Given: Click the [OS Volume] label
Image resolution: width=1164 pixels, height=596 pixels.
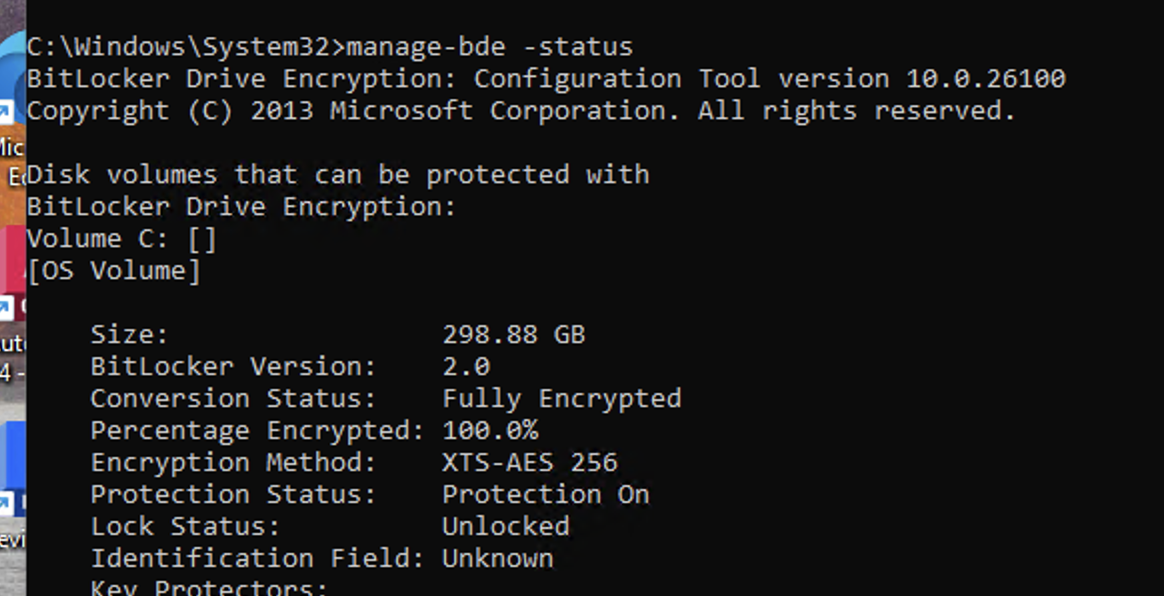Looking at the screenshot, I should tap(114, 271).
